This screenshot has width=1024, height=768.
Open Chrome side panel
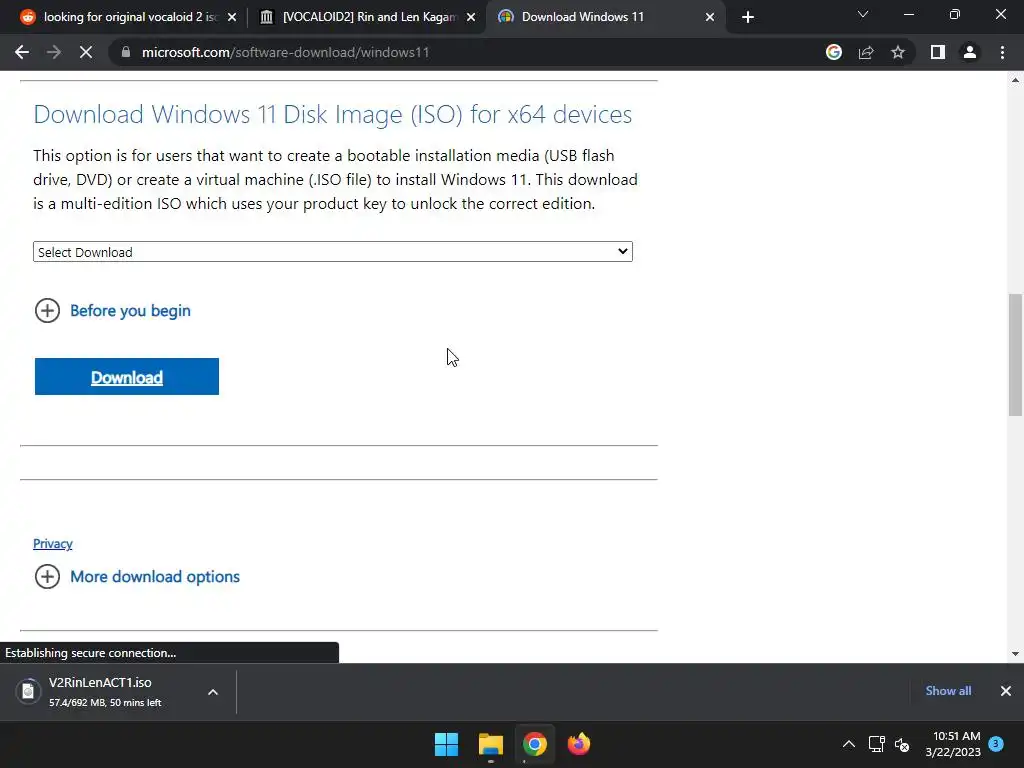938,52
